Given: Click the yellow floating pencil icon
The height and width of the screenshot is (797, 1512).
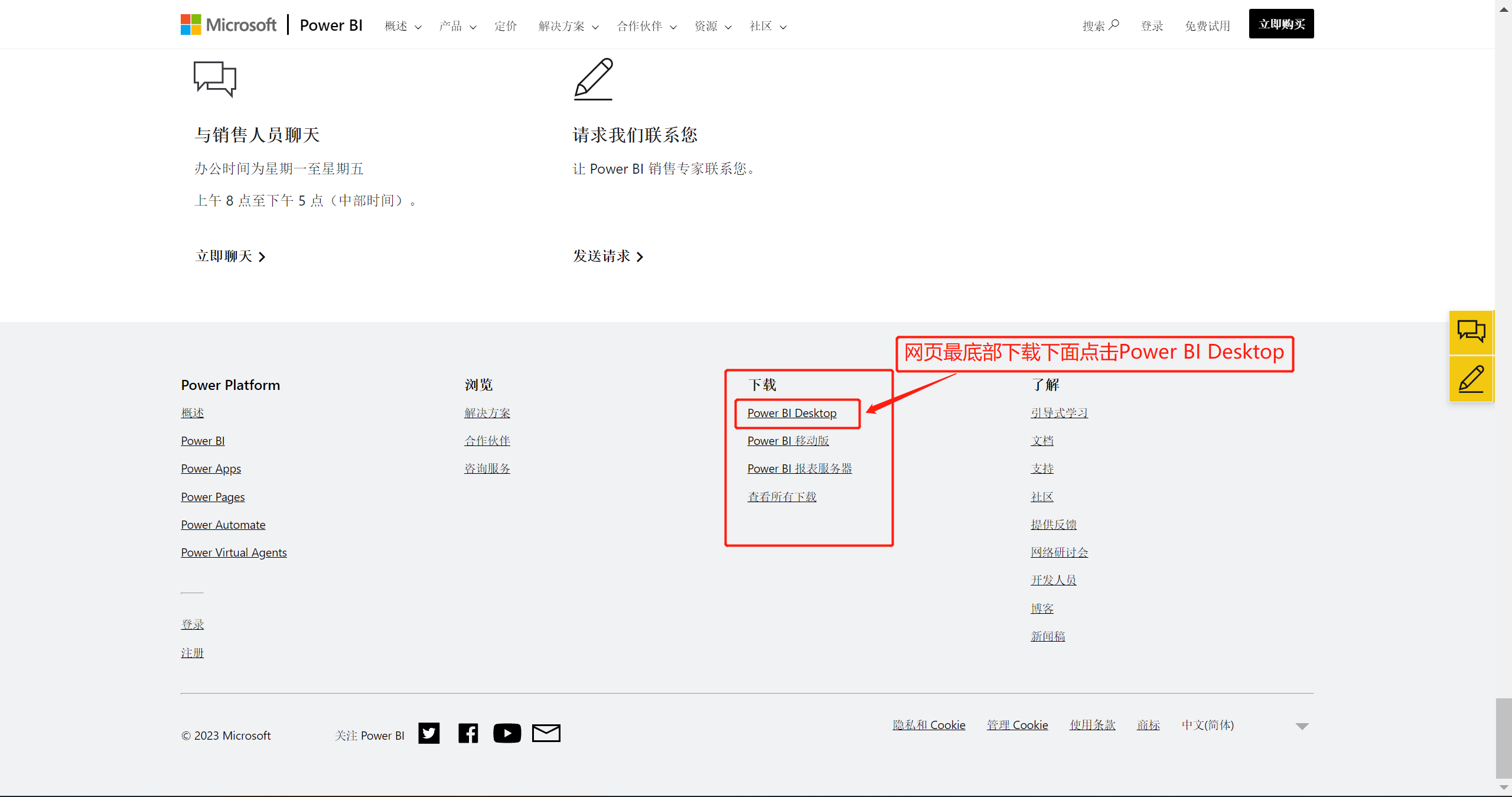Looking at the screenshot, I should pos(1471,379).
